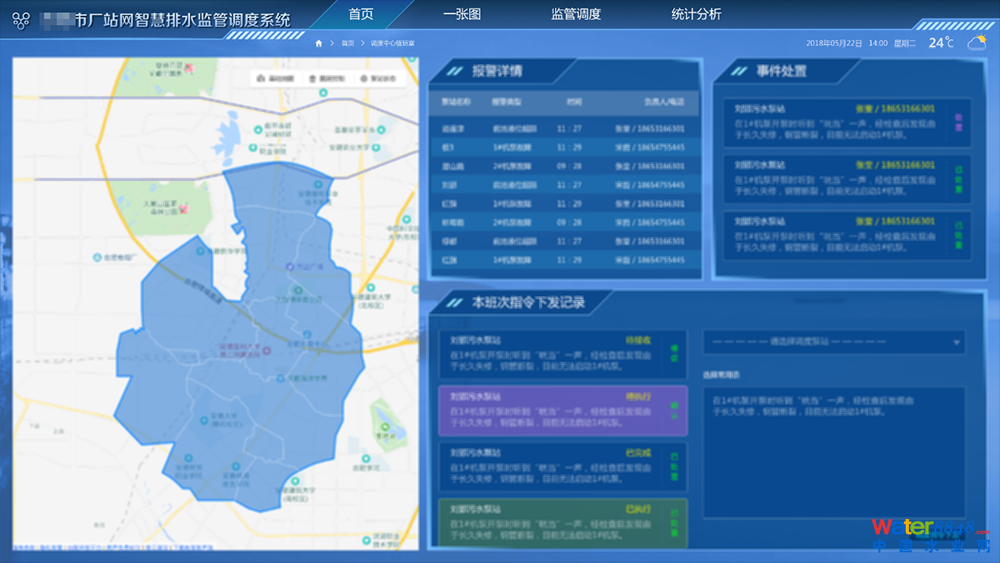Select the purple highlighted 待执行 command record

(x=547, y=410)
